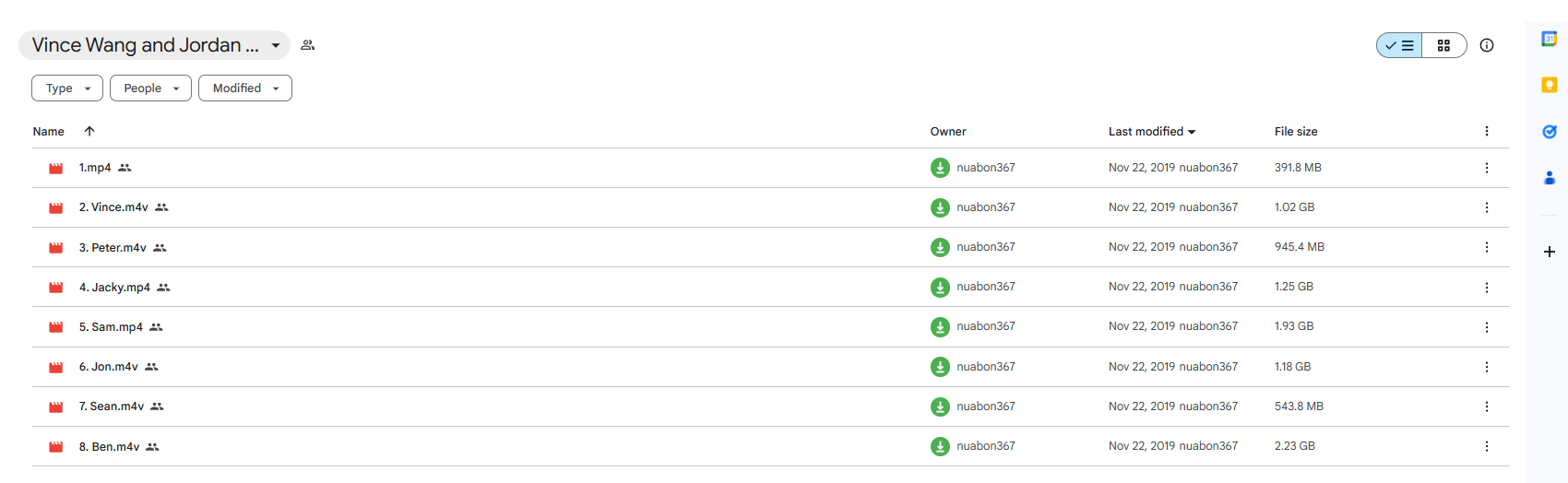Switch to list layout view
The image size is (1568, 483).
pos(1399,45)
